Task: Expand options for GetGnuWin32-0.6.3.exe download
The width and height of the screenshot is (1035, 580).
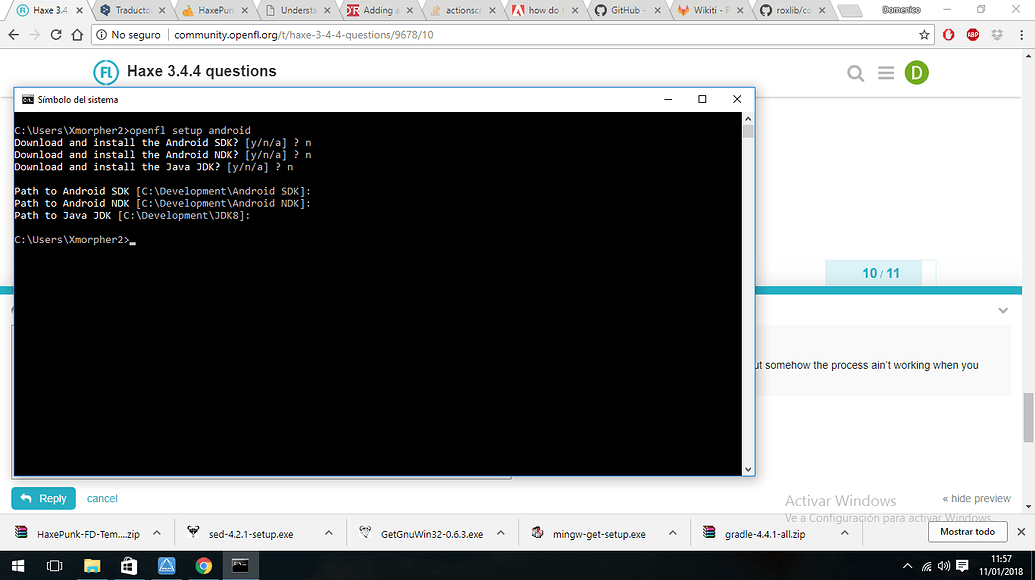Action: (x=501, y=533)
